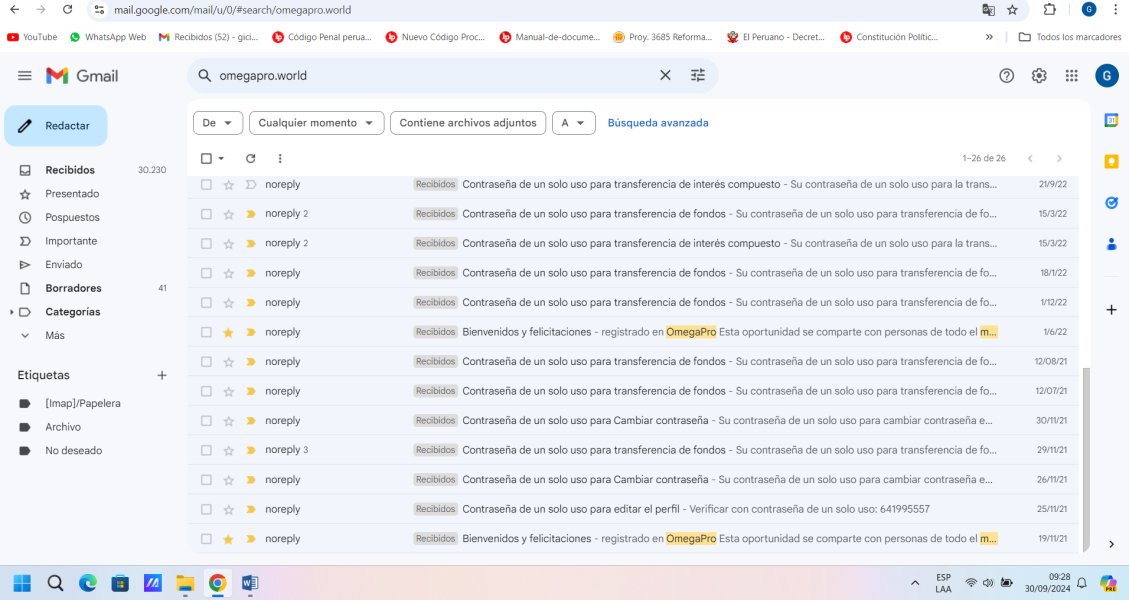Screen dimensions: 1129x600
Task: Open the Help question mark icon
Action: click(x=1007, y=76)
